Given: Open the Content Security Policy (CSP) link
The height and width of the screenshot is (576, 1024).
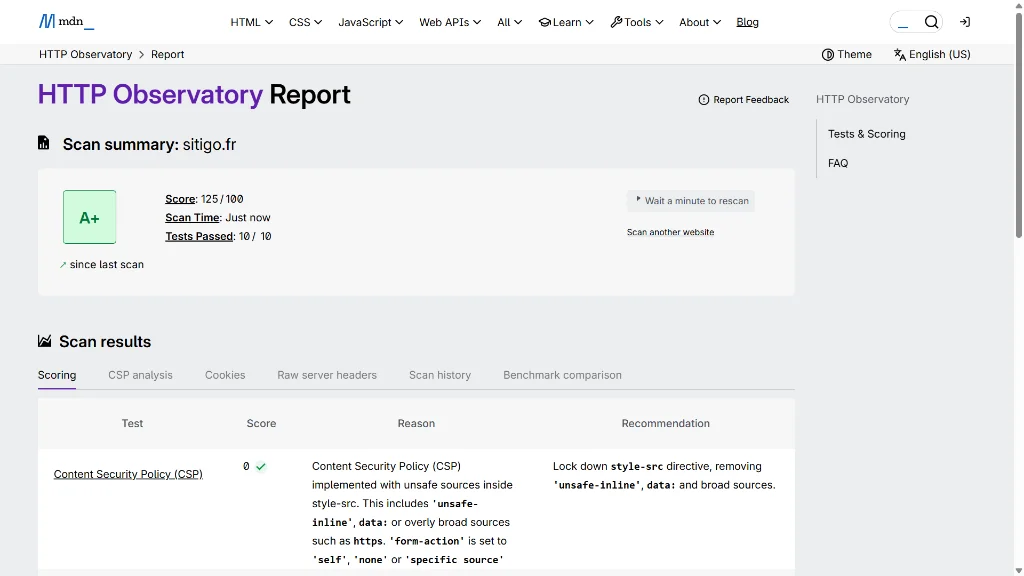Looking at the screenshot, I should pos(128,474).
